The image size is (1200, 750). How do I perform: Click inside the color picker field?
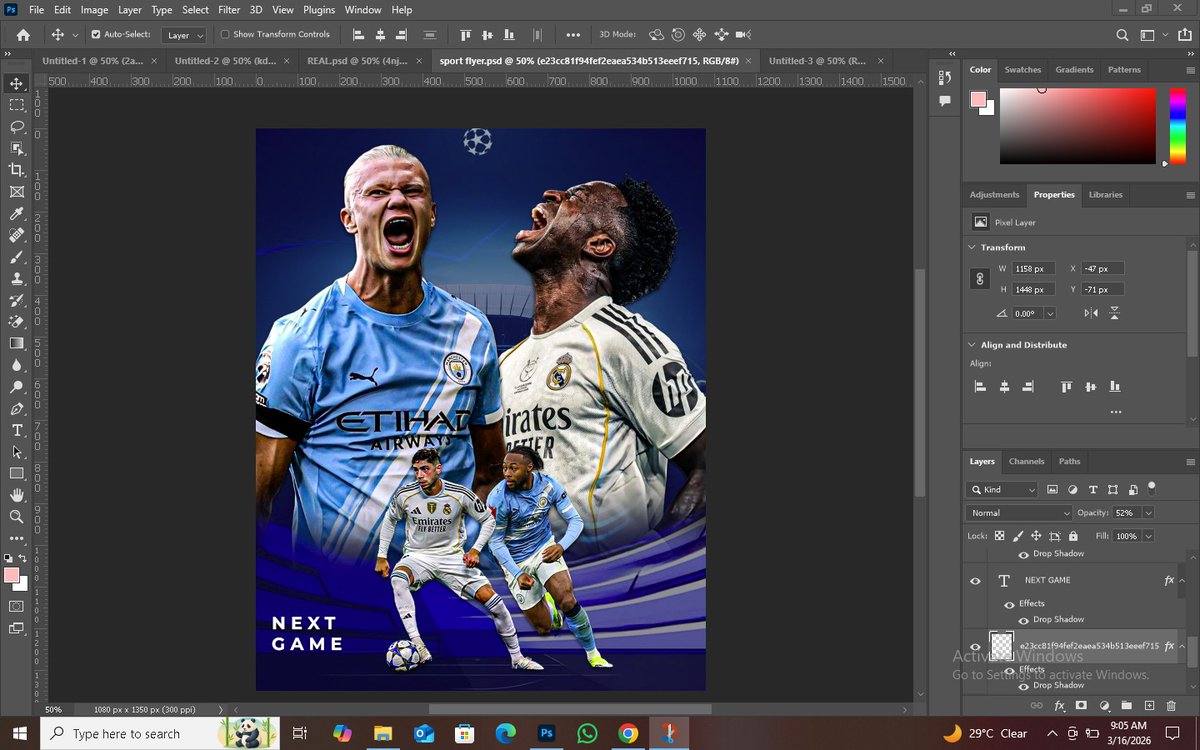(x=1077, y=126)
